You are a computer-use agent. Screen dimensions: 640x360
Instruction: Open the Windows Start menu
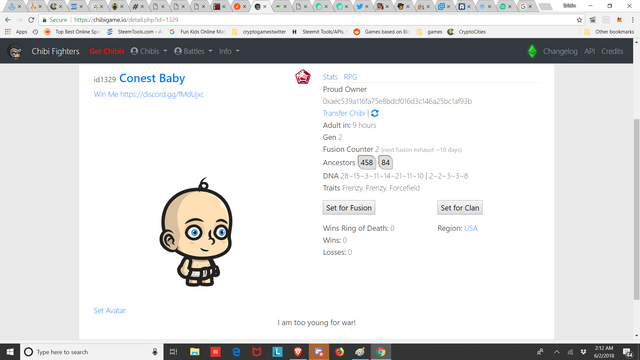click(10, 352)
